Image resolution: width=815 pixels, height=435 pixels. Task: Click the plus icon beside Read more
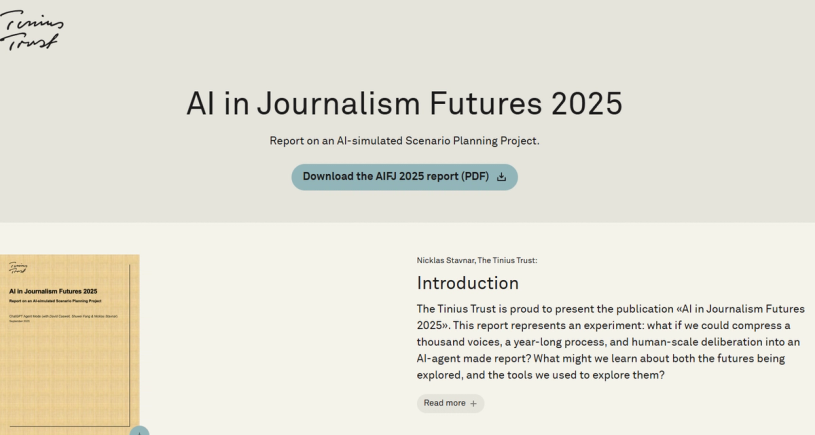[473, 403]
